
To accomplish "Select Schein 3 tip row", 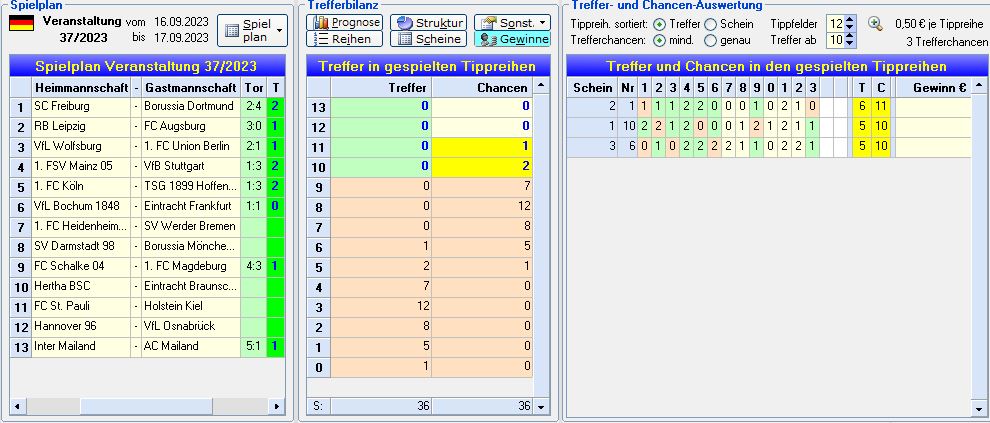I will [768, 147].
